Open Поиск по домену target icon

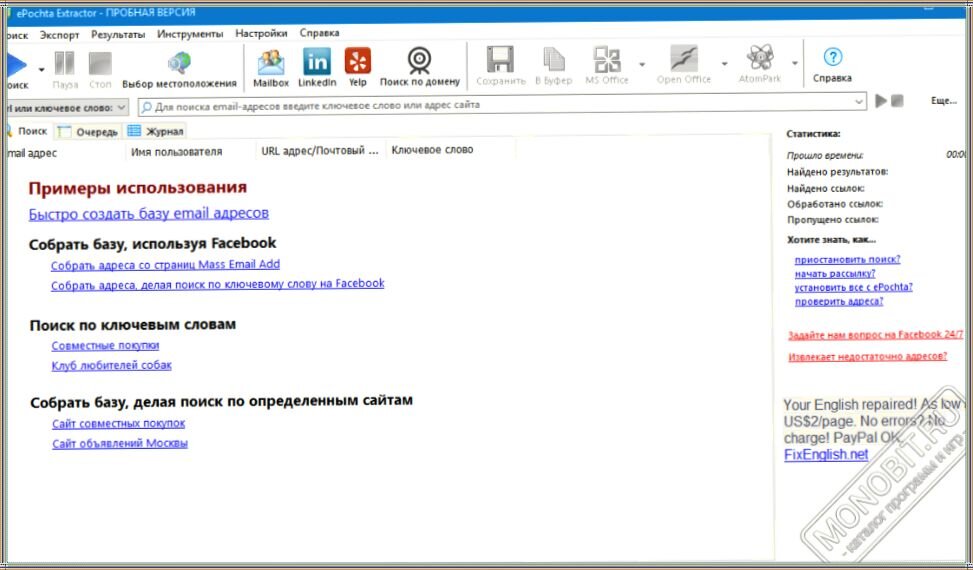pos(419,61)
